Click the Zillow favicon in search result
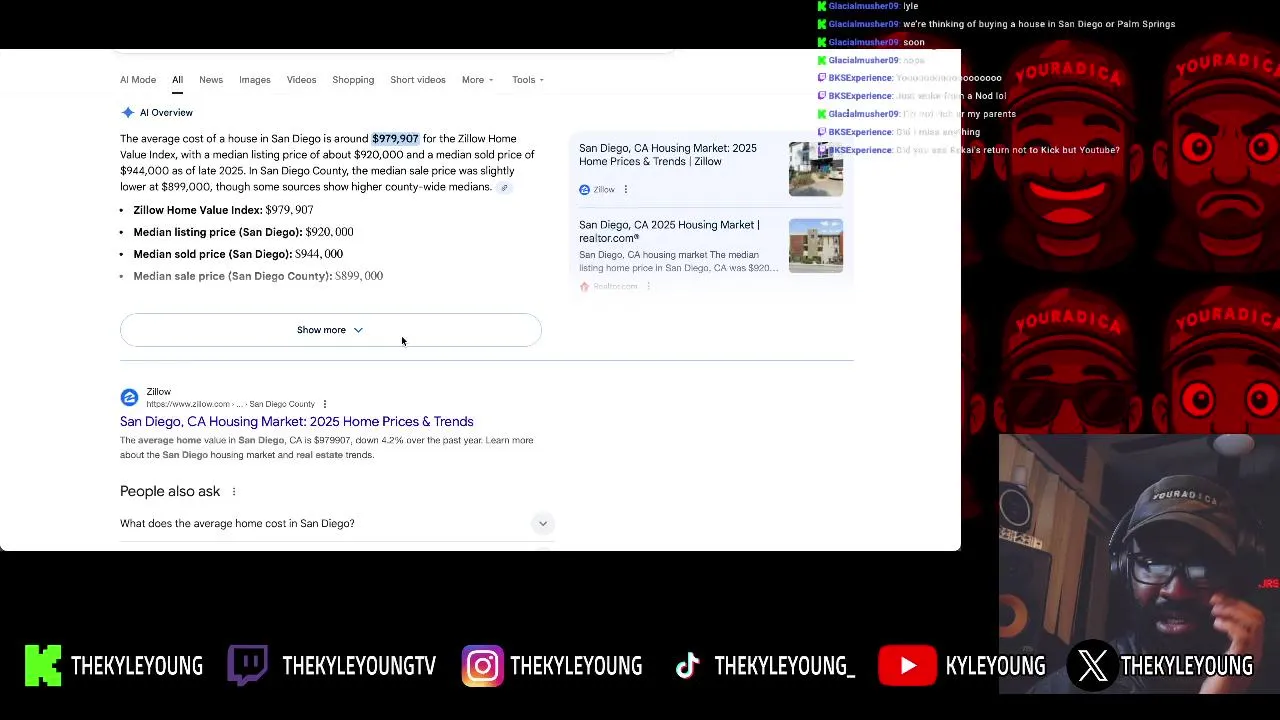 tap(129, 398)
